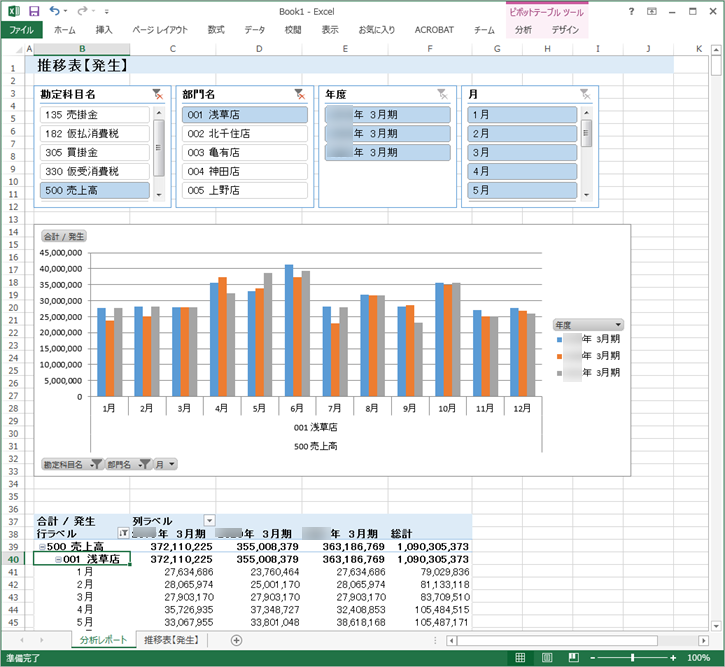Screen dimensions: 725x667
Task: Open the ページレイアウト ribbon tab
Action: (160, 30)
